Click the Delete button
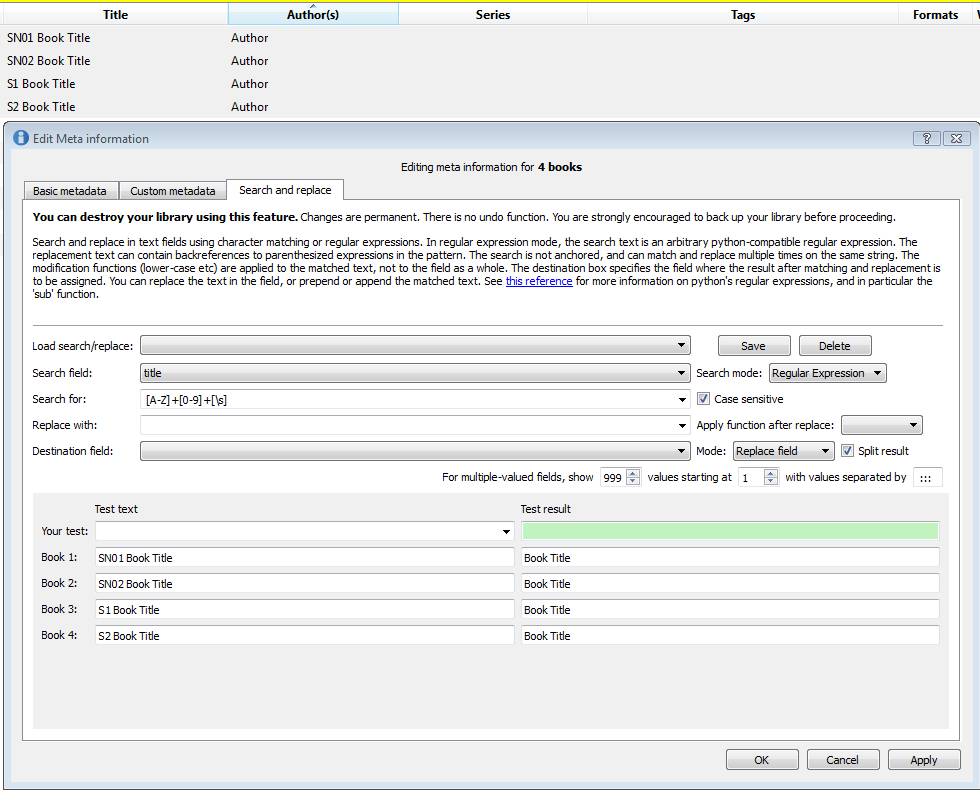Screen dimensions: 980x804 [834, 346]
